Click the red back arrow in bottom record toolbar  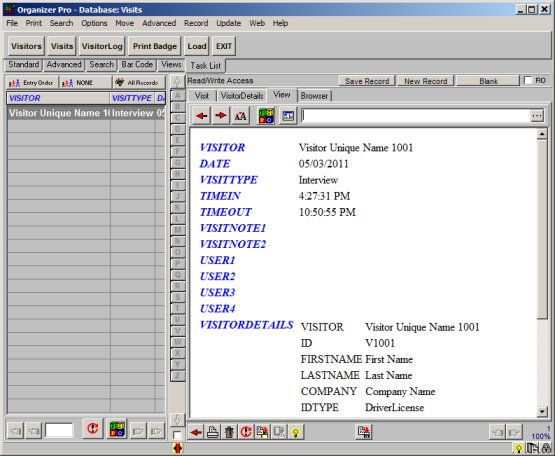point(196,432)
